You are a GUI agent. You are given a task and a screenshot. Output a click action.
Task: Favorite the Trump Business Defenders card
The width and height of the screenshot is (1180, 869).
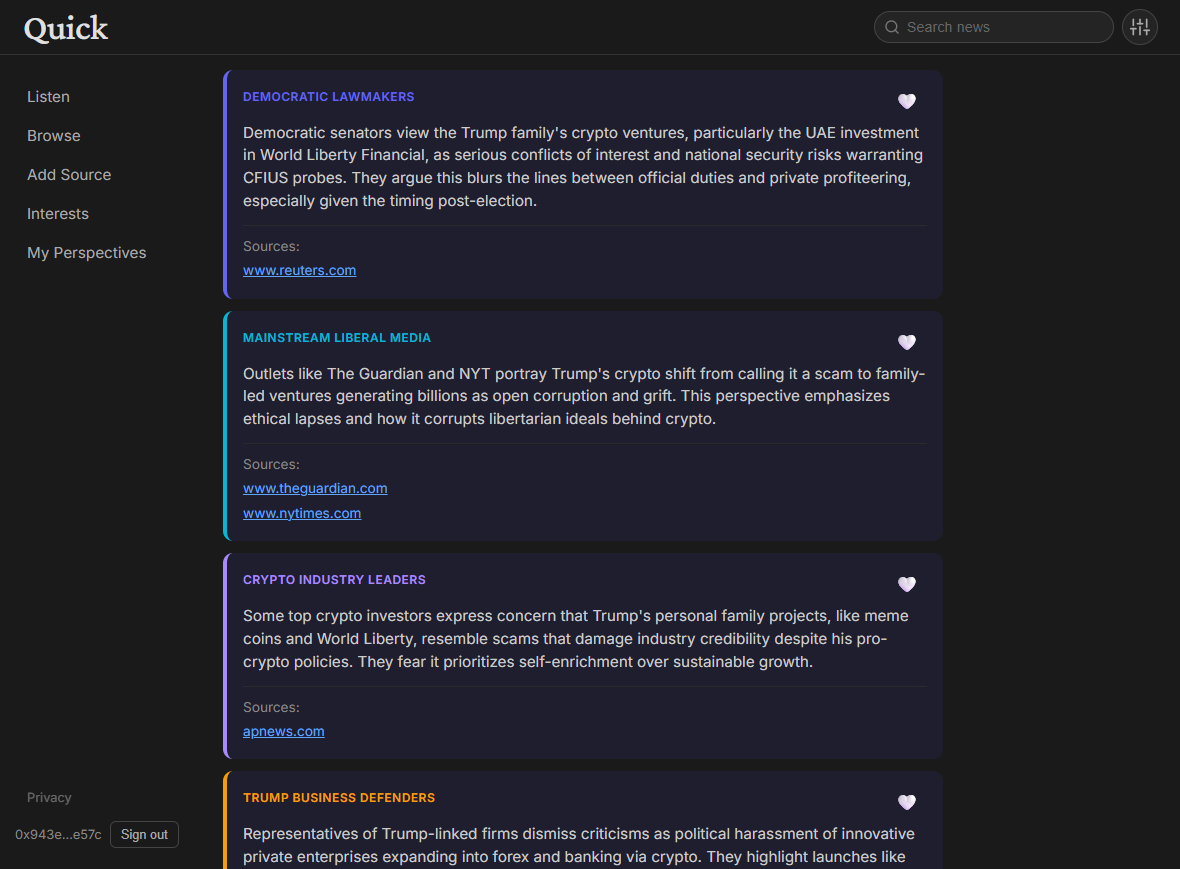click(x=906, y=802)
